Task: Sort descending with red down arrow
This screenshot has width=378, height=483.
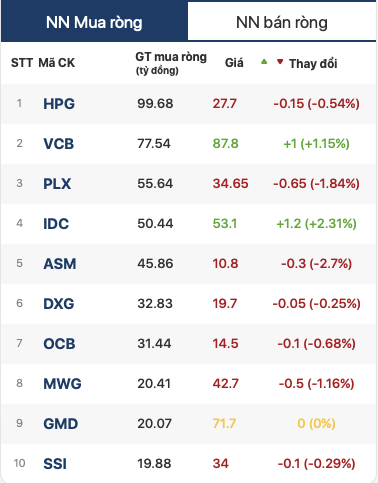Action: pos(280,62)
